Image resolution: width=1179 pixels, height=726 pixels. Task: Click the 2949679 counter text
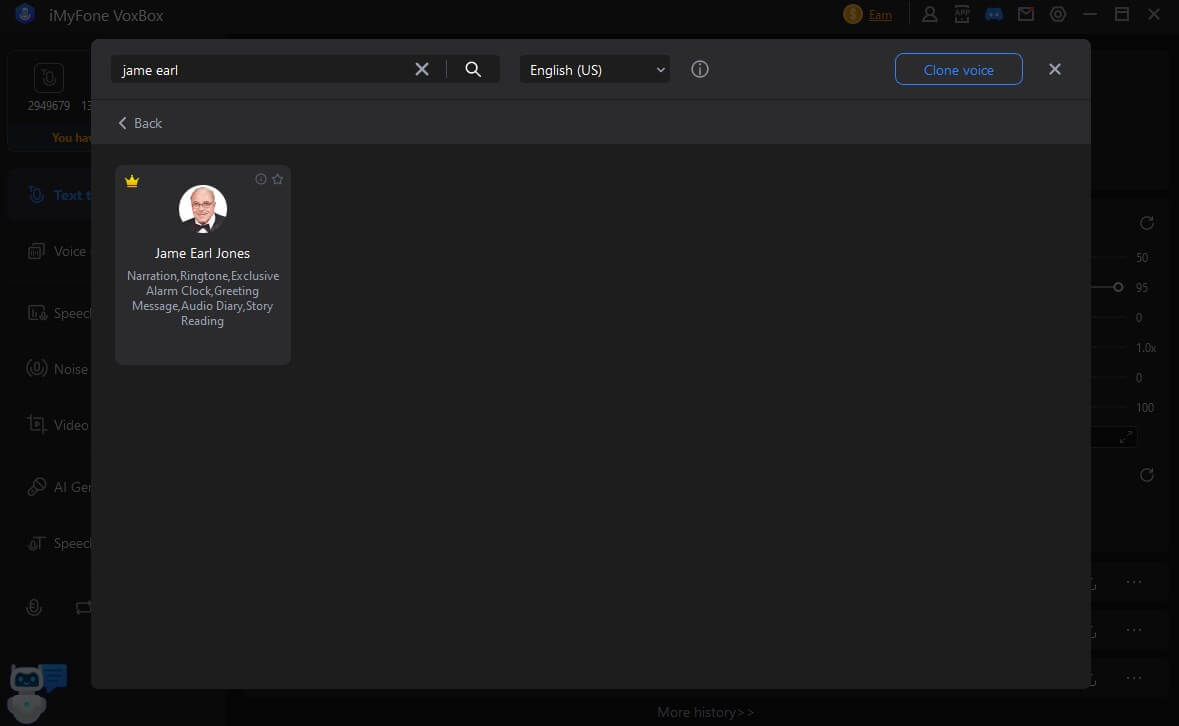pos(49,106)
